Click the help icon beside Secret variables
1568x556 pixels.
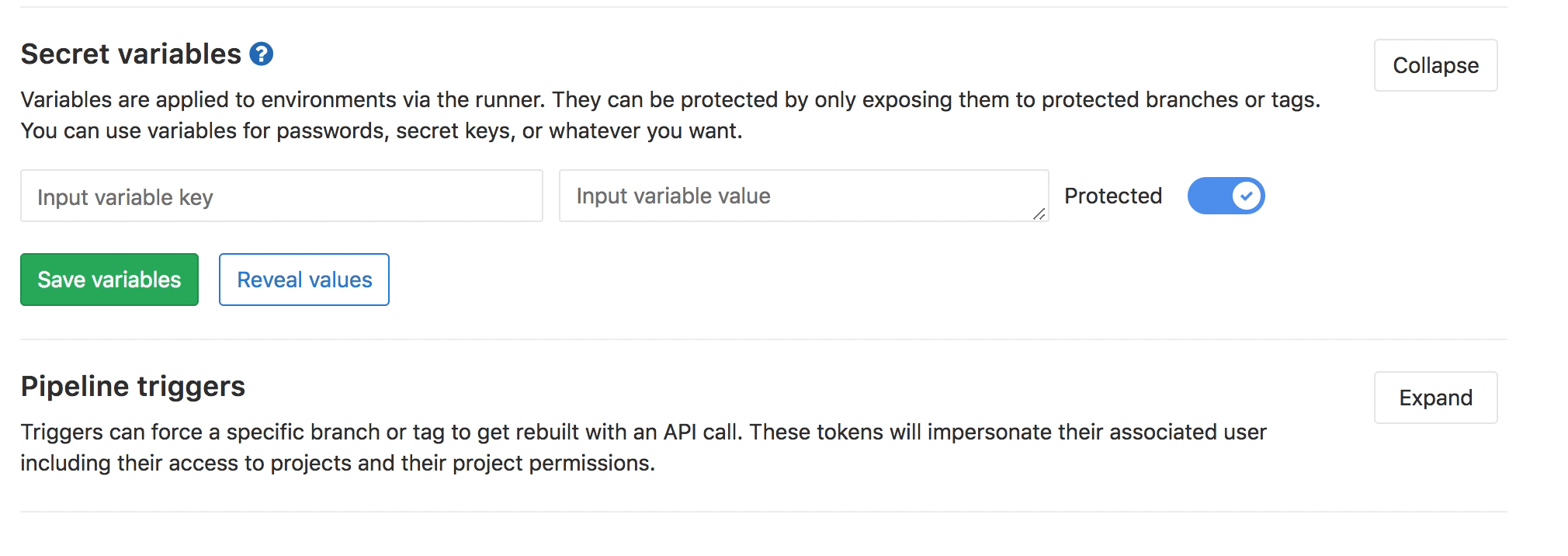(x=262, y=54)
